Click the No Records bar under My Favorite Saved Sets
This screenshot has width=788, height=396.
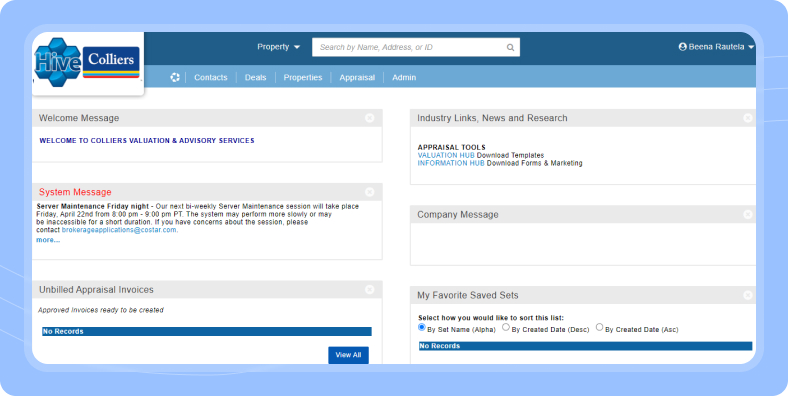coord(585,346)
